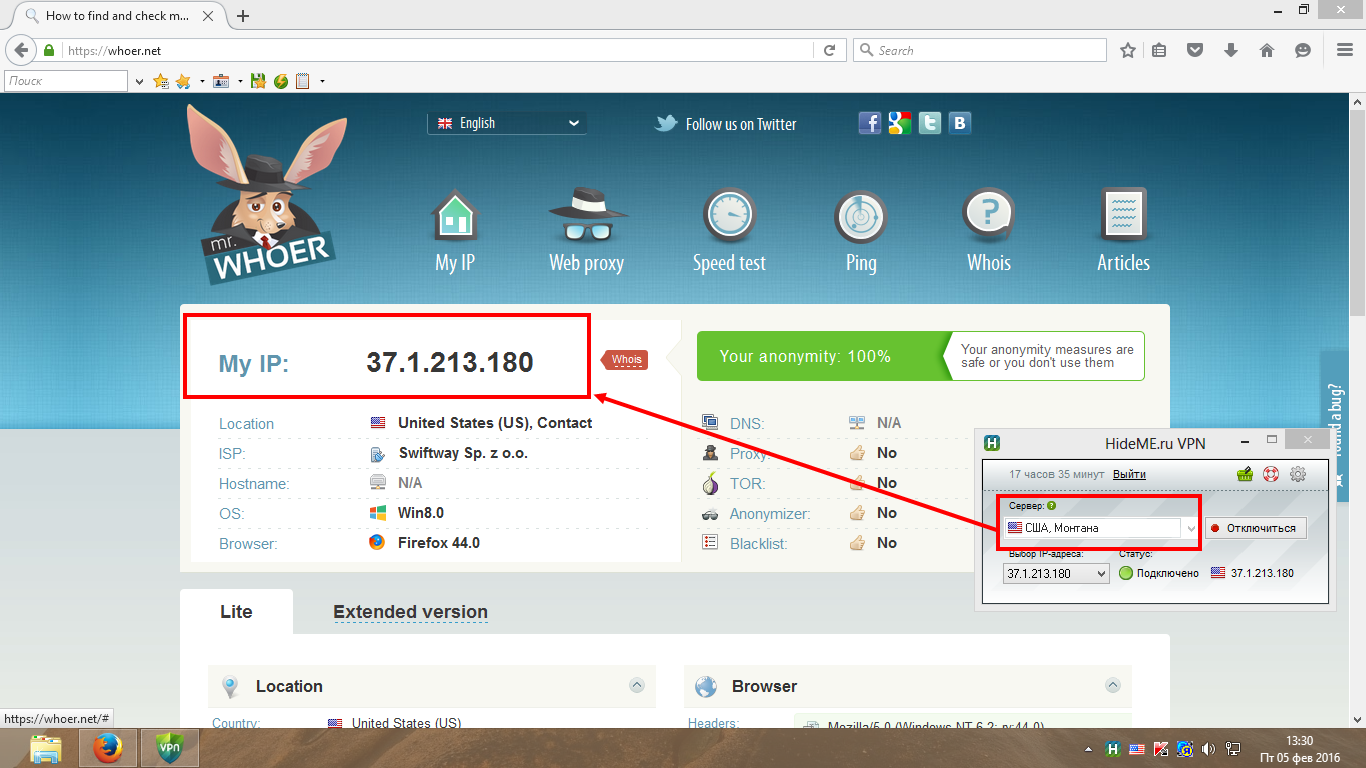The width and height of the screenshot is (1366, 768).
Task: Click the HideME H tray icon
Action: [1112, 748]
